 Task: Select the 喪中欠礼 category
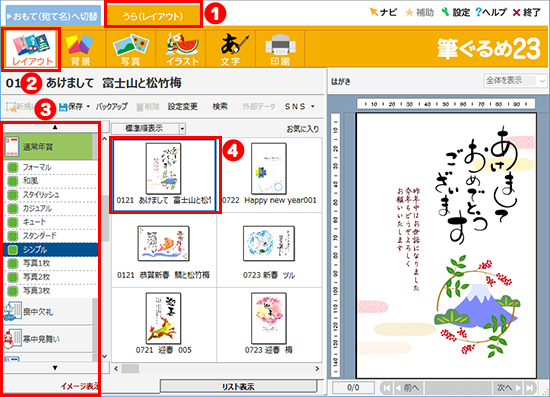48,311
